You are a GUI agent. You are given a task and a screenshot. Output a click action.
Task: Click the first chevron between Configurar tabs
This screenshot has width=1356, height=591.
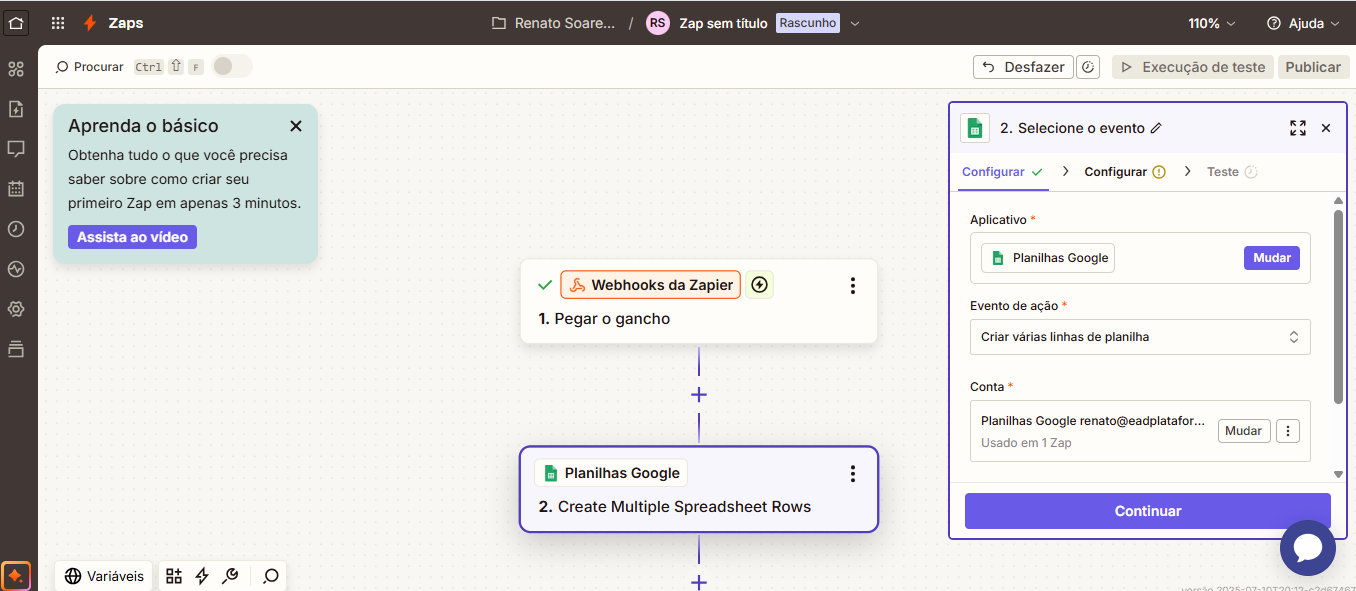(1066, 172)
